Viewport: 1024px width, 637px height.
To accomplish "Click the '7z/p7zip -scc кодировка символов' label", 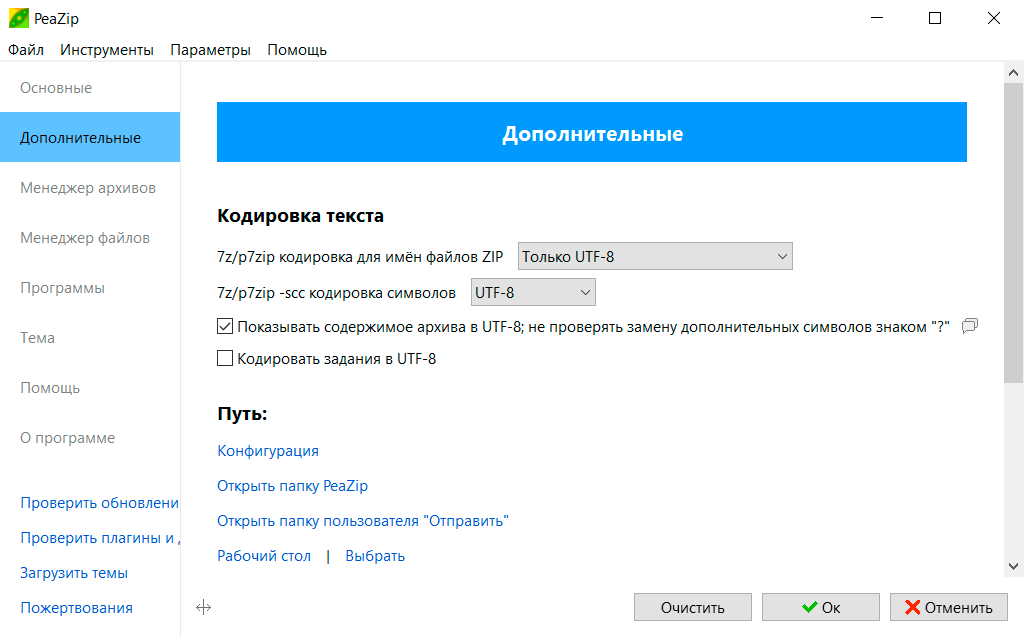I will tap(336, 293).
